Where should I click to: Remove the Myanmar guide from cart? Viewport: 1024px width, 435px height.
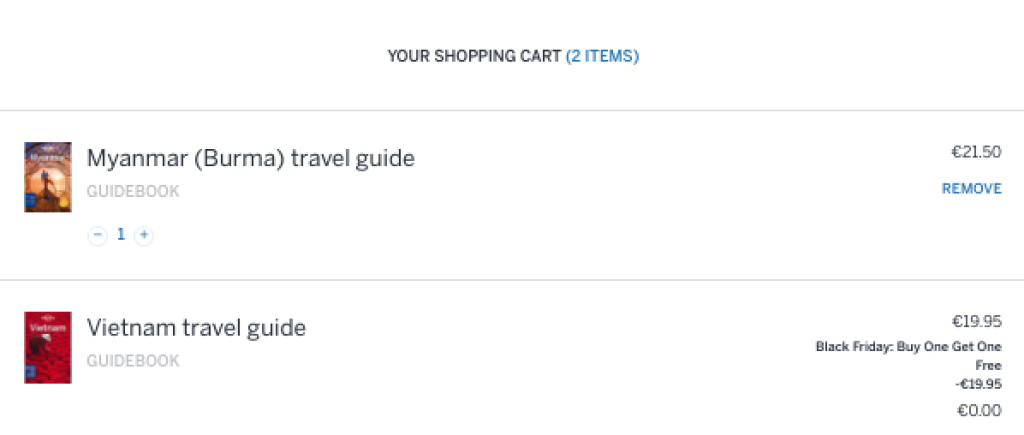coord(971,189)
